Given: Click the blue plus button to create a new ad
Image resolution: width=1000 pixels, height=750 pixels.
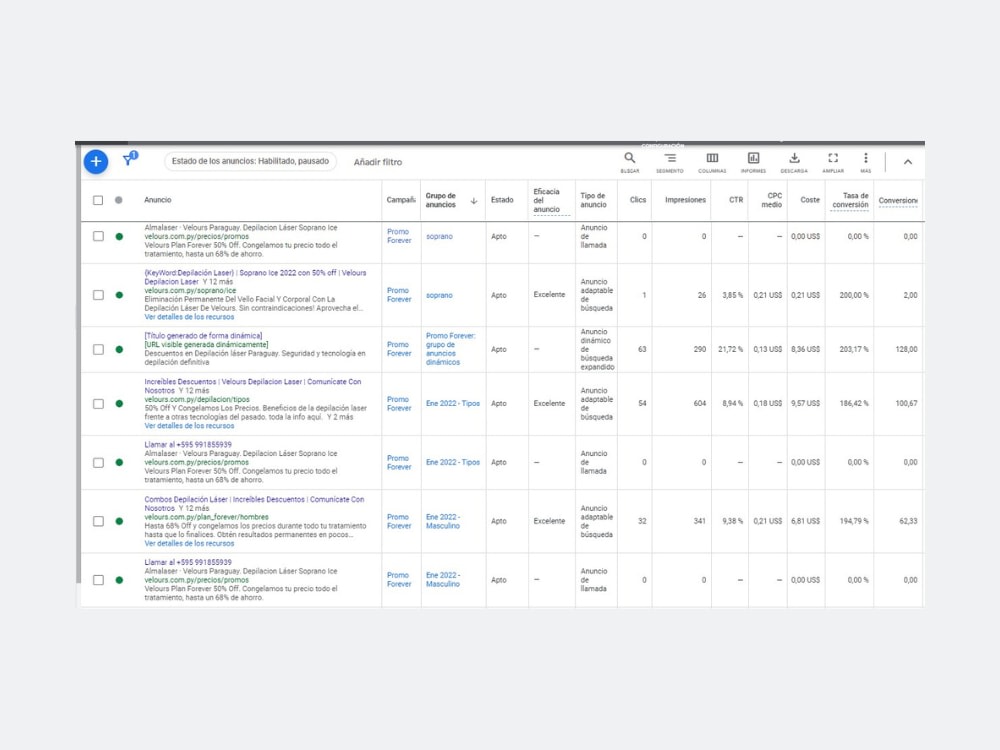Looking at the screenshot, I should 96,161.
